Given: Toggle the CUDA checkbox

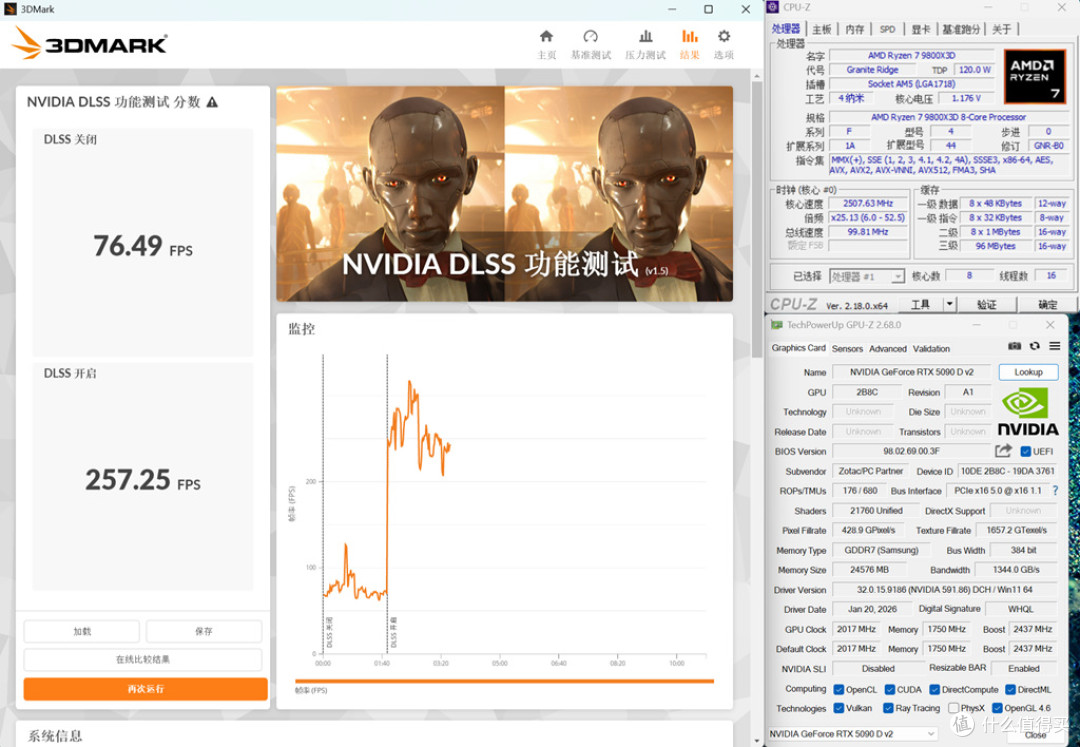Looking at the screenshot, I should [889, 689].
